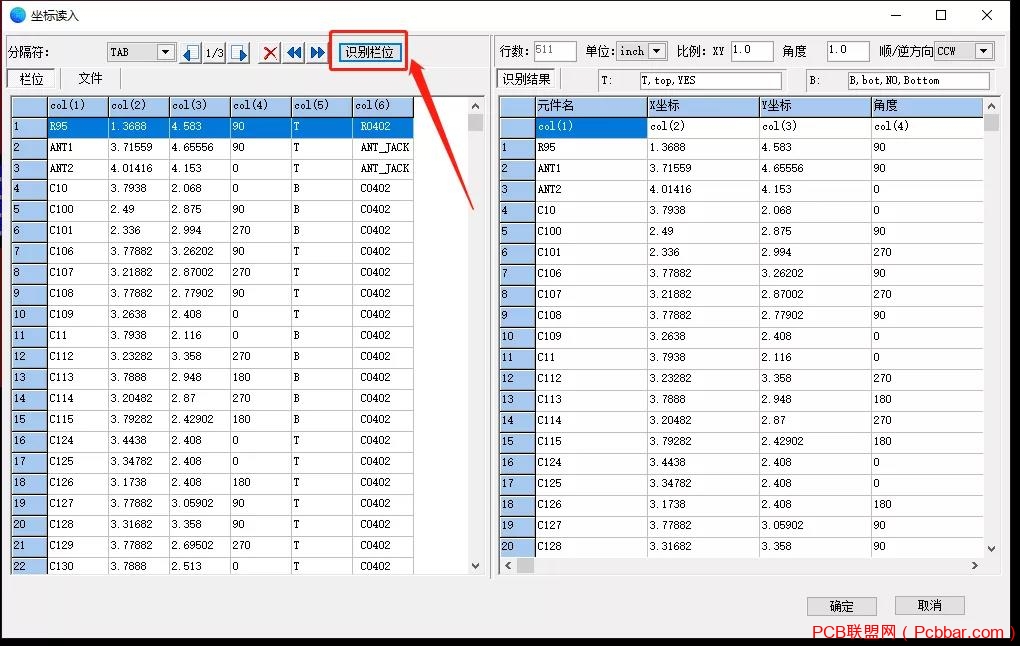Viewport: 1020px width, 646px height.
Task: Click the Y坐标 column header
Action: coord(815,105)
